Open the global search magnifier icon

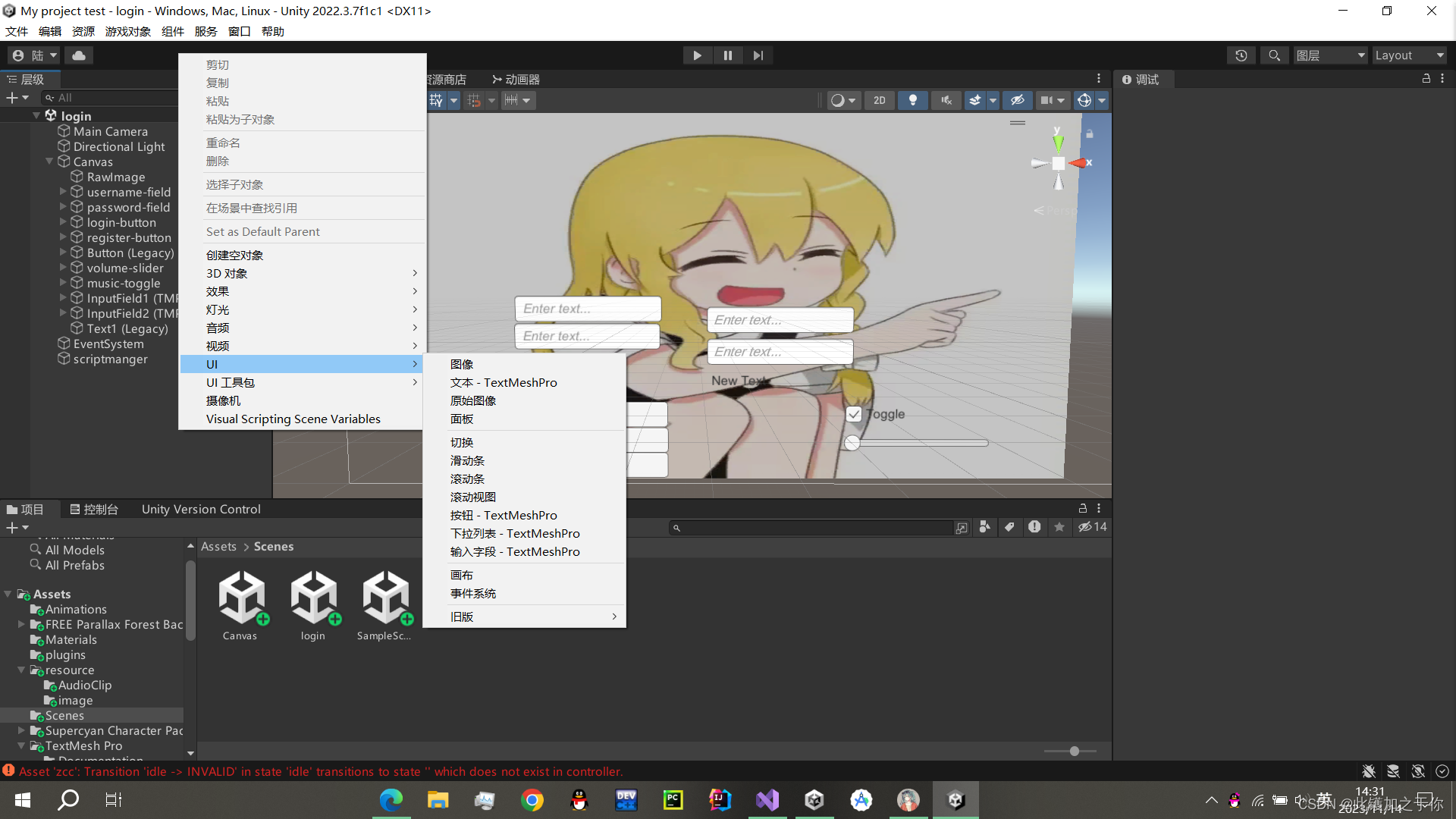tap(1275, 55)
